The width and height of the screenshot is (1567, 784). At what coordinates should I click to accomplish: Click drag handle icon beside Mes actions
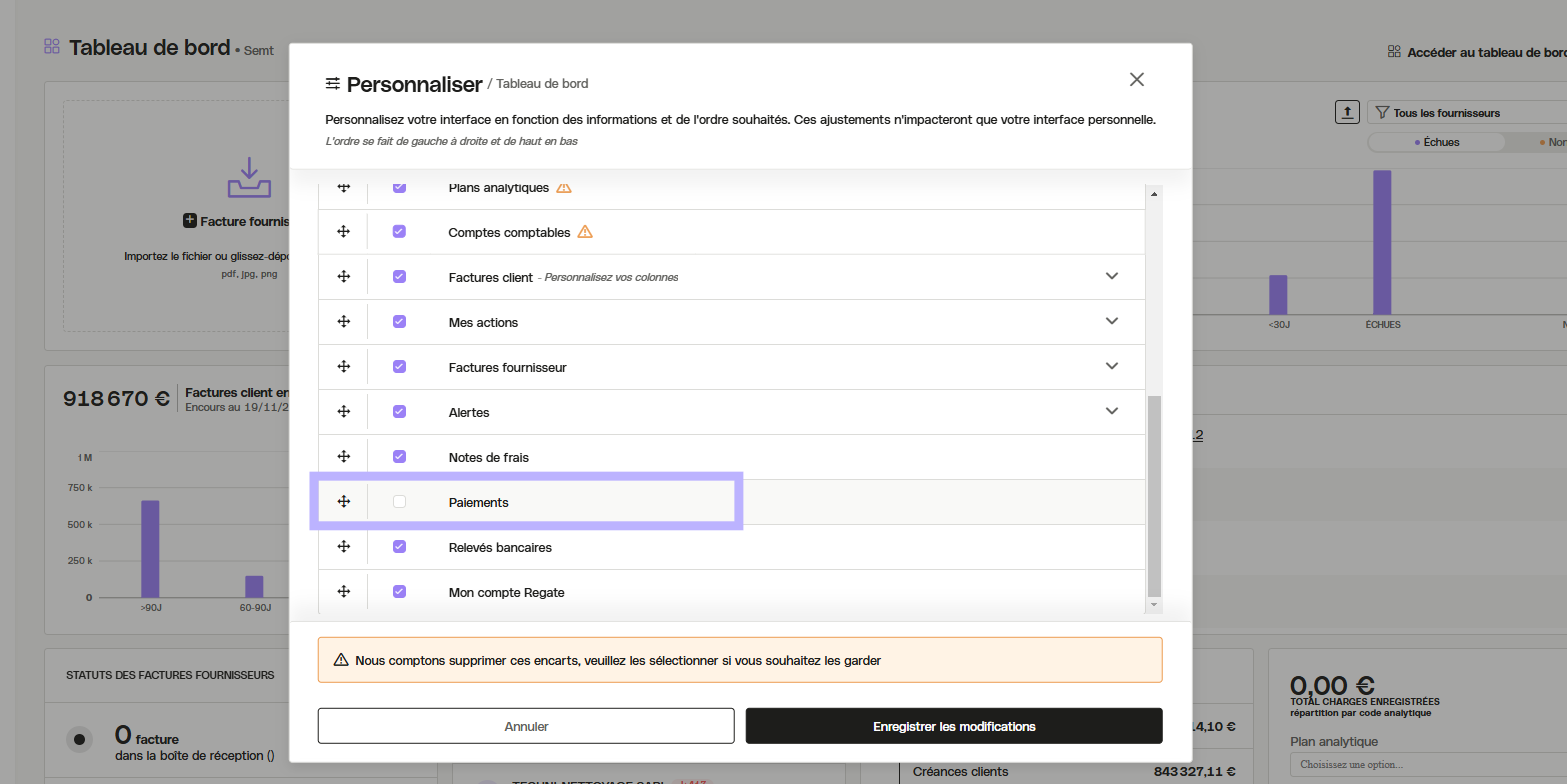pos(343,322)
